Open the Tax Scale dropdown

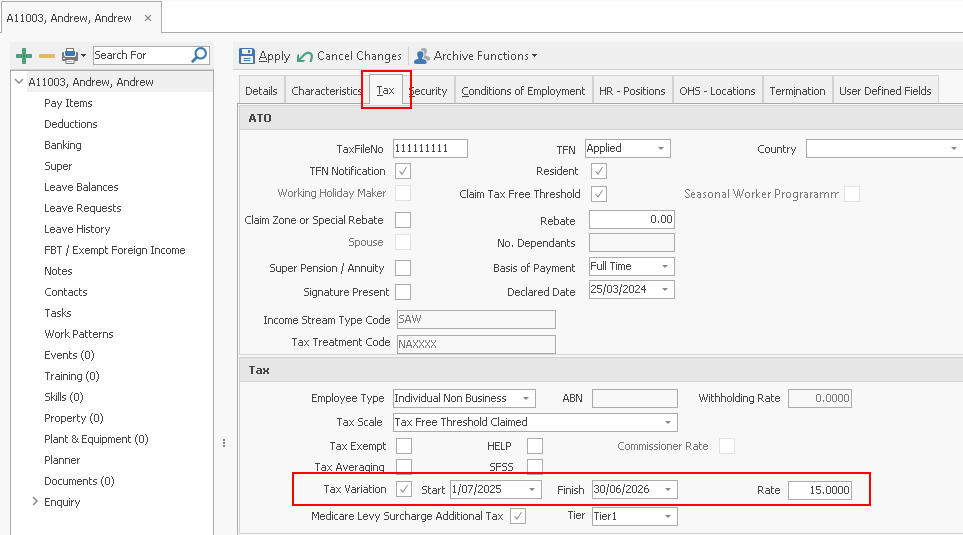pos(668,422)
